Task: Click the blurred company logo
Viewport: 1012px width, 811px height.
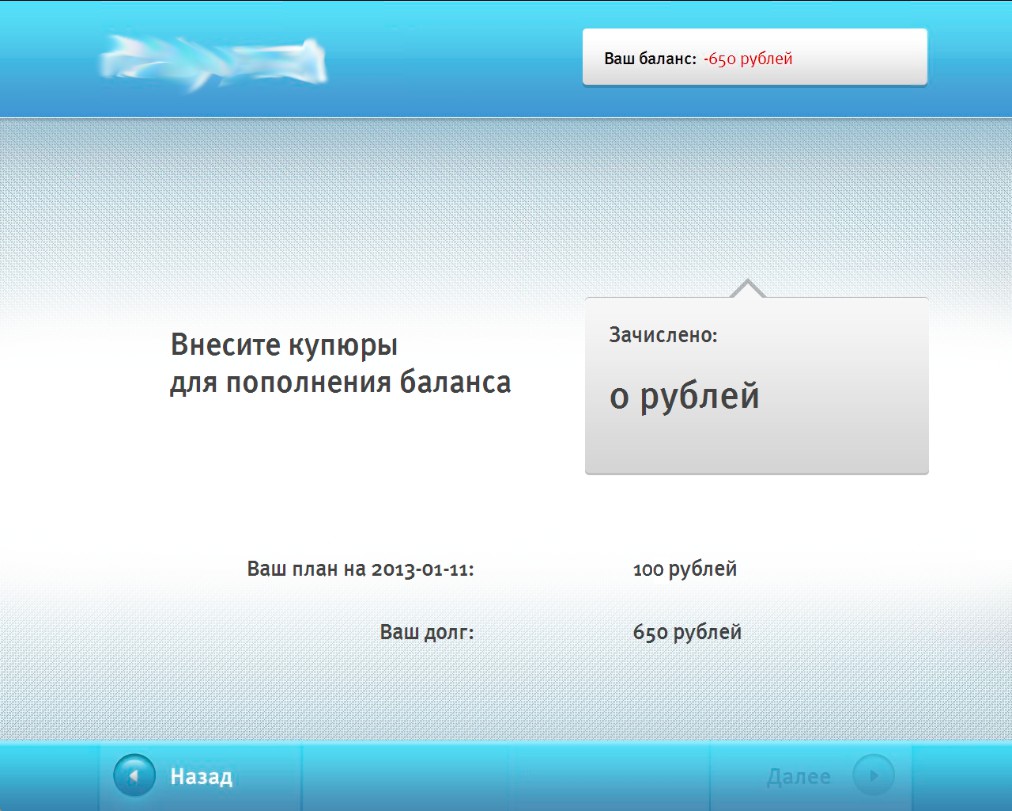Action: (x=214, y=63)
